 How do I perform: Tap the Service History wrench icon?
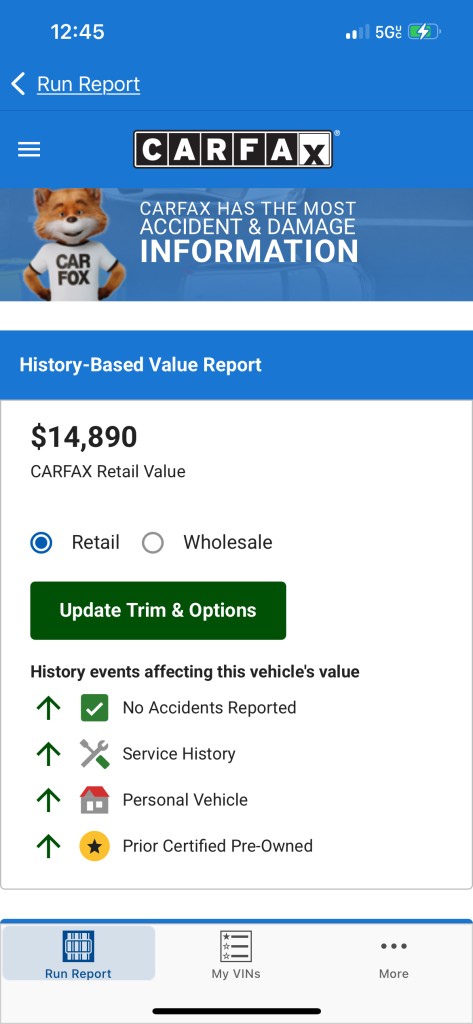click(x=95, y=754)
